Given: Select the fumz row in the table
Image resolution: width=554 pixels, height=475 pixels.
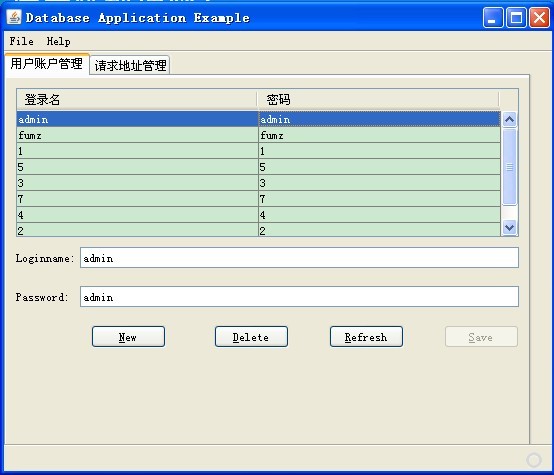Looking at the screenshot, I should pyautogui.click(x=259, y=135).
